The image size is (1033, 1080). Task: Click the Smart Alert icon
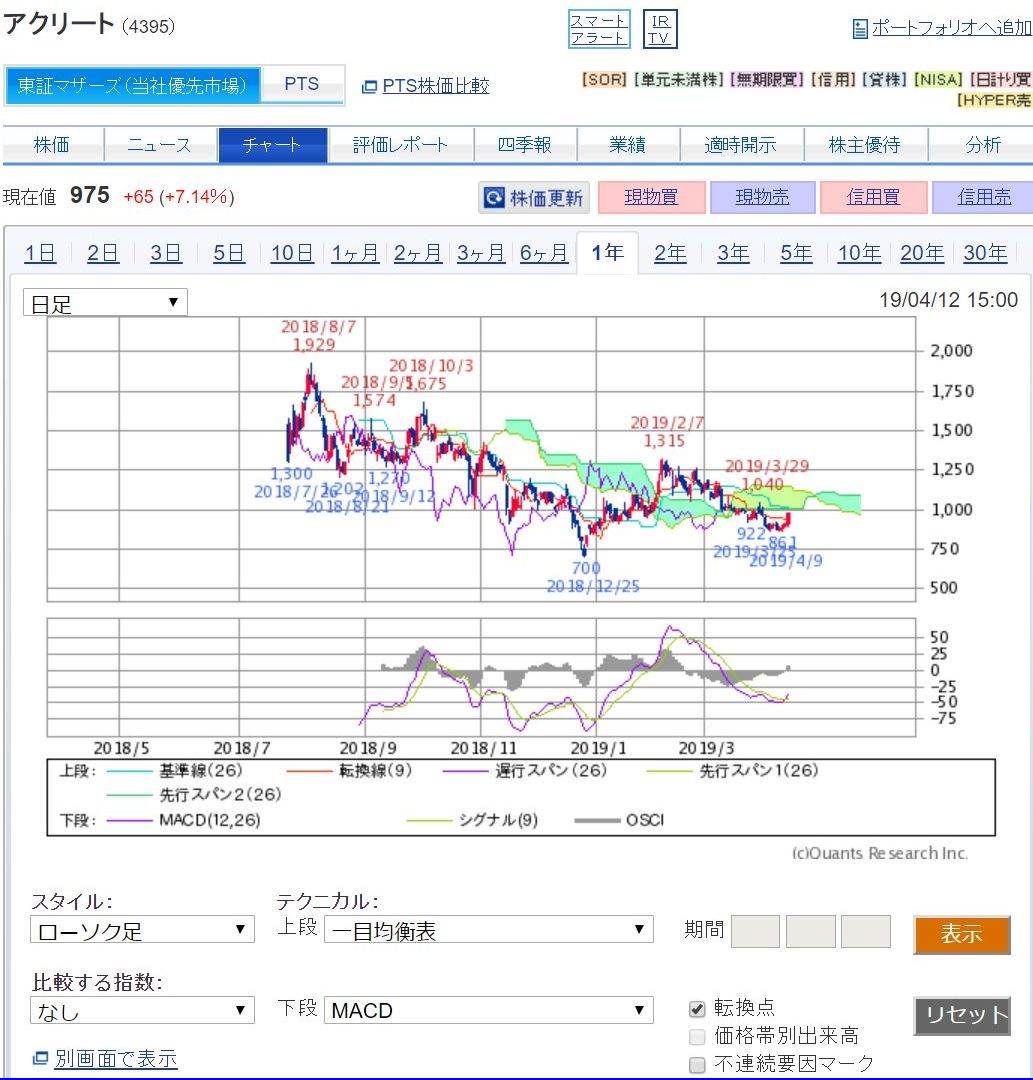point(598,29)
